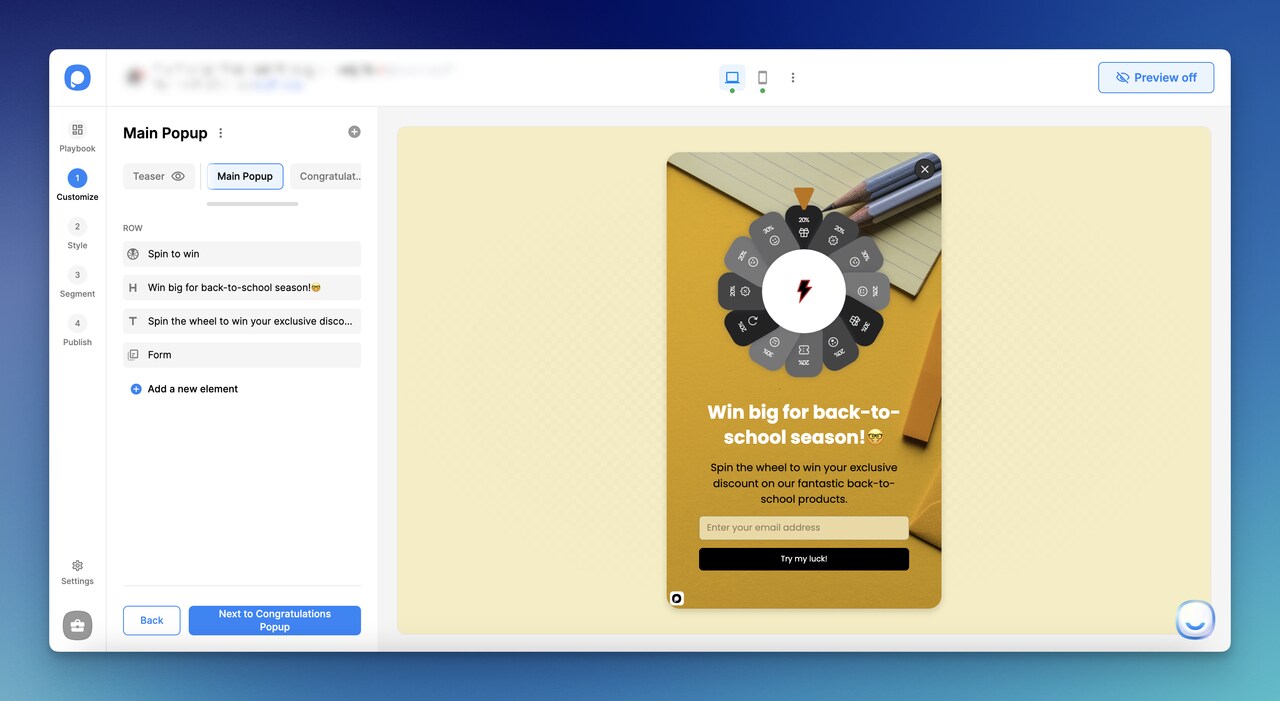This screenshot has height=701, width=1280.
Task: Go to step 4 Publish
Action: tap(77, 330)
